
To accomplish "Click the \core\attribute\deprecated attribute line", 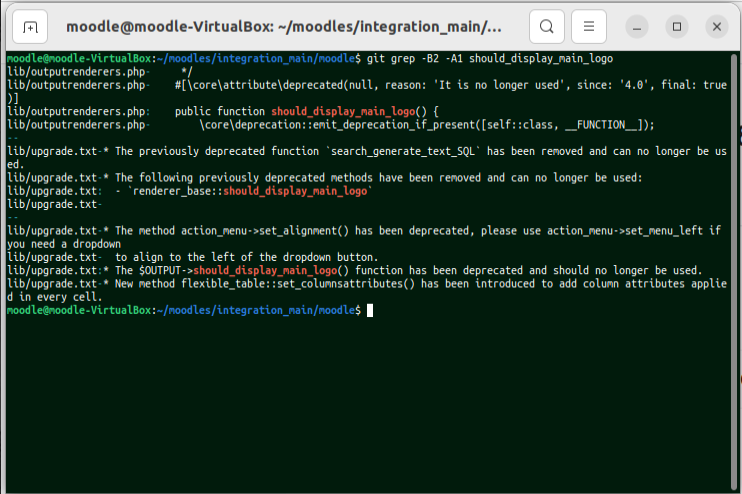I will pos(367,92).
